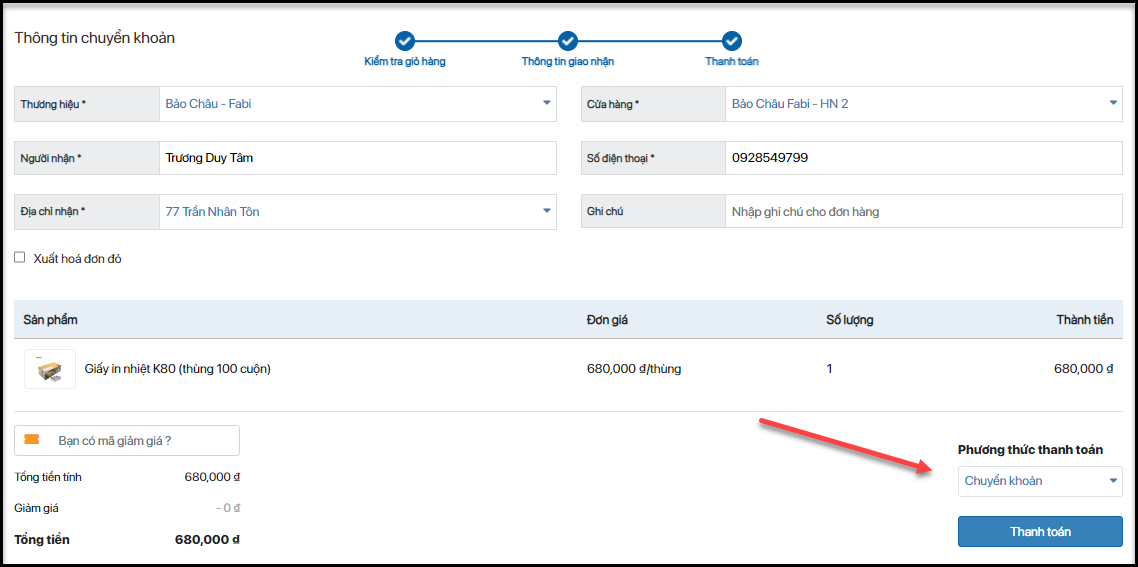Screen dimensions: 1138x567
Task: Click the Kiểm tra giỏ hàng step checkmark
Action: click(x=404, y=41)
